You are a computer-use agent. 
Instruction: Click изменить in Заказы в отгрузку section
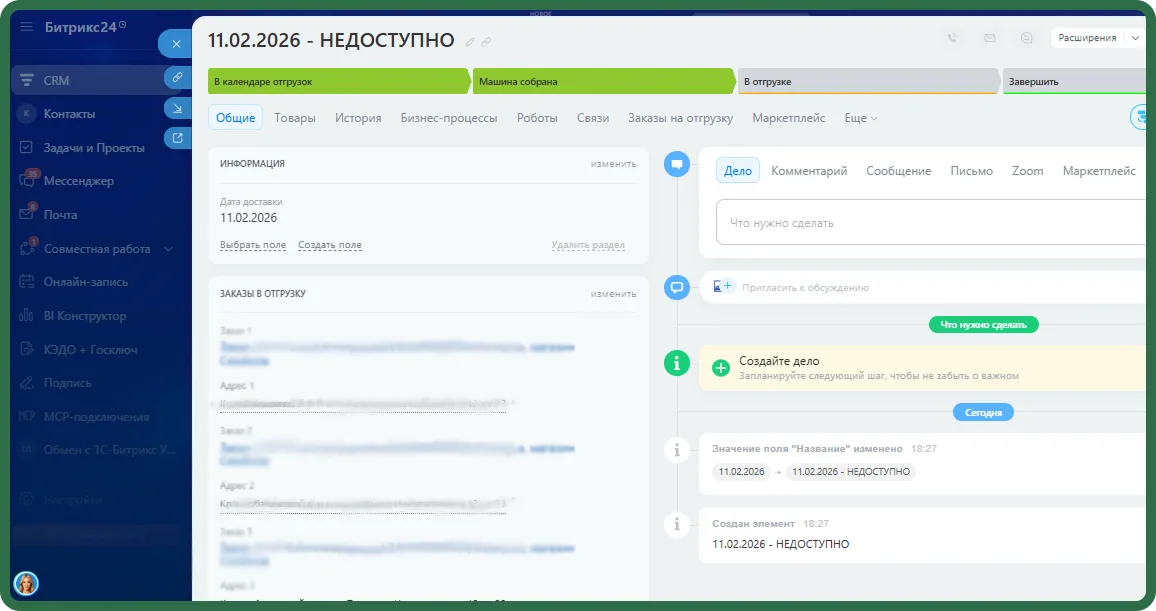pos(613,293)
